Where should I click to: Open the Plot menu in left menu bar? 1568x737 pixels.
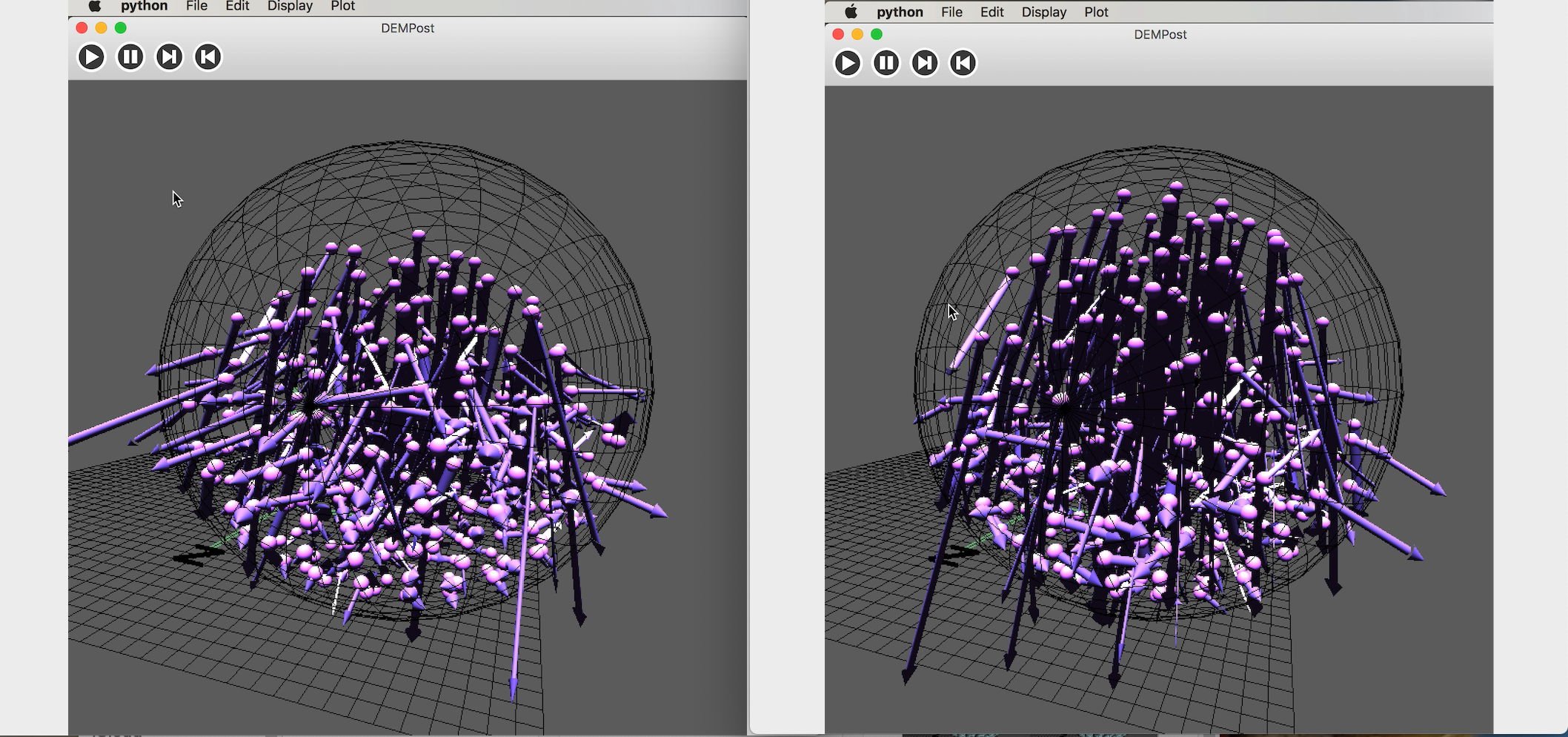coord(342,6)
